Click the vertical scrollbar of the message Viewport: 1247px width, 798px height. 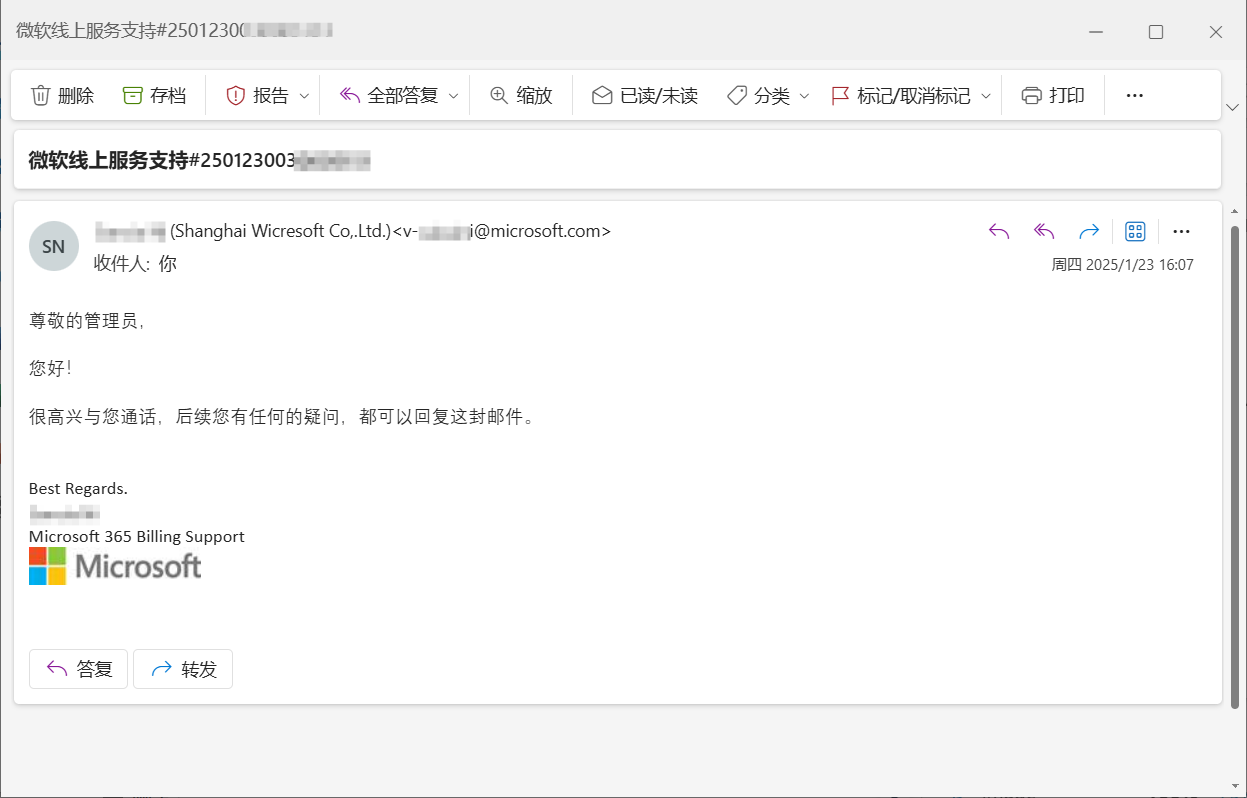tap(1234, 467)
